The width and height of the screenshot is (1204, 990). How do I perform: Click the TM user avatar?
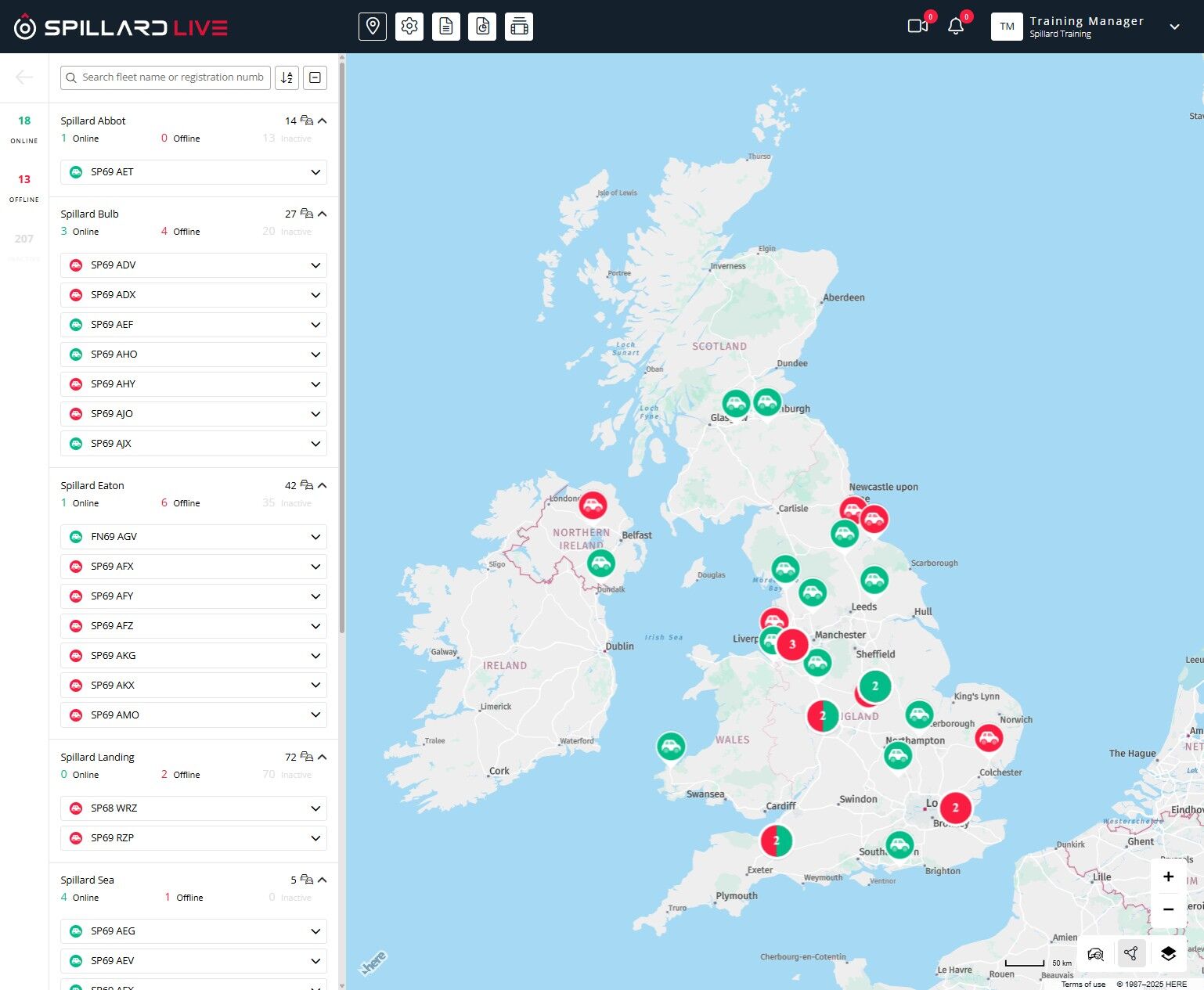click(1007, 27)
